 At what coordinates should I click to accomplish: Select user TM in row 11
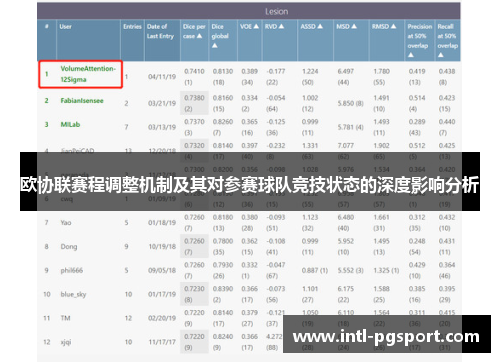click(x=65, y=318)
